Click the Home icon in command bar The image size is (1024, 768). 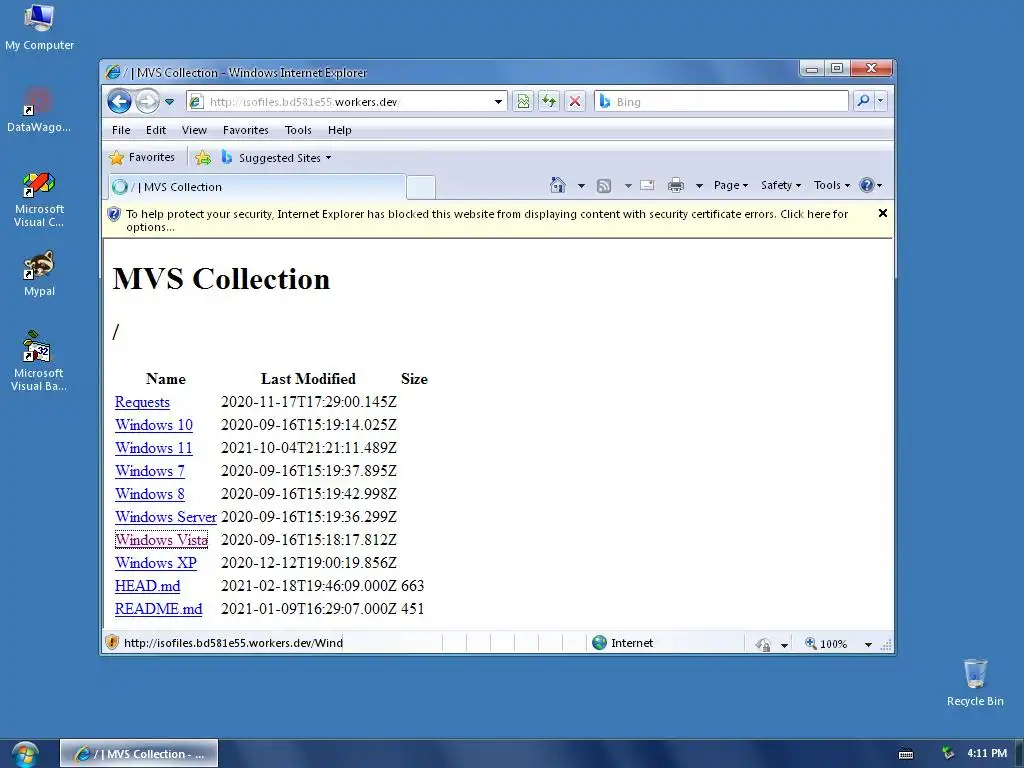558,185
